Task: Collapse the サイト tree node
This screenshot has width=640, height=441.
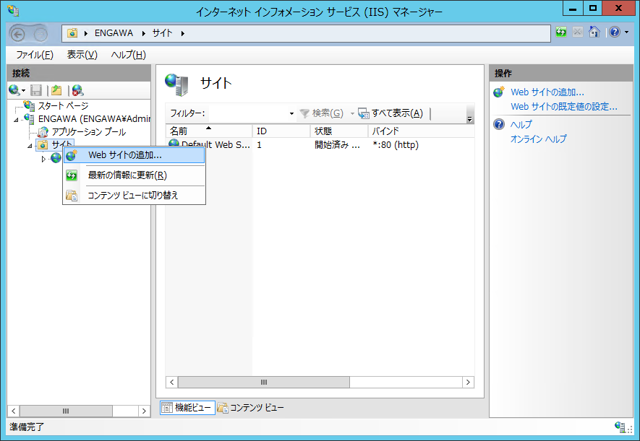Action: pos(30,146)
